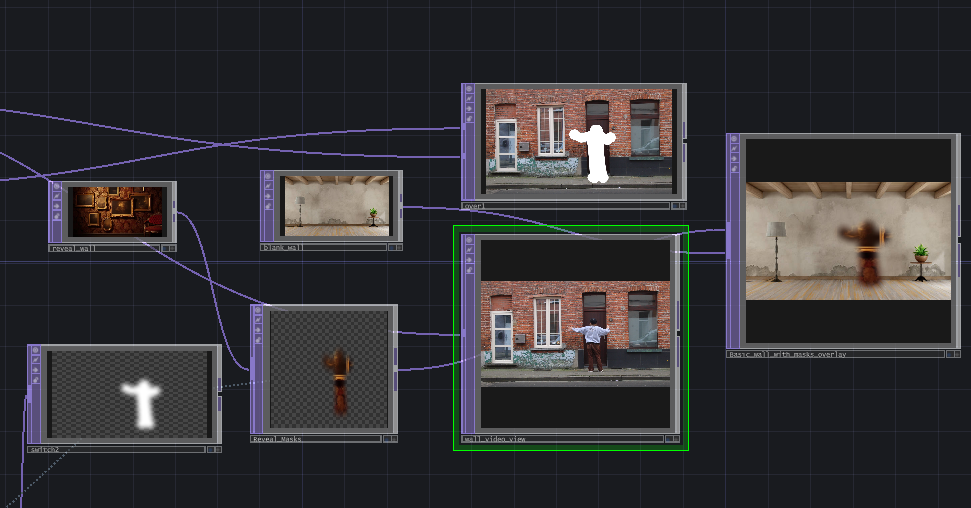The height and width of the screenshot is (508, 971).
Task: Click output connector of blank_wall node
Action: 402,206
